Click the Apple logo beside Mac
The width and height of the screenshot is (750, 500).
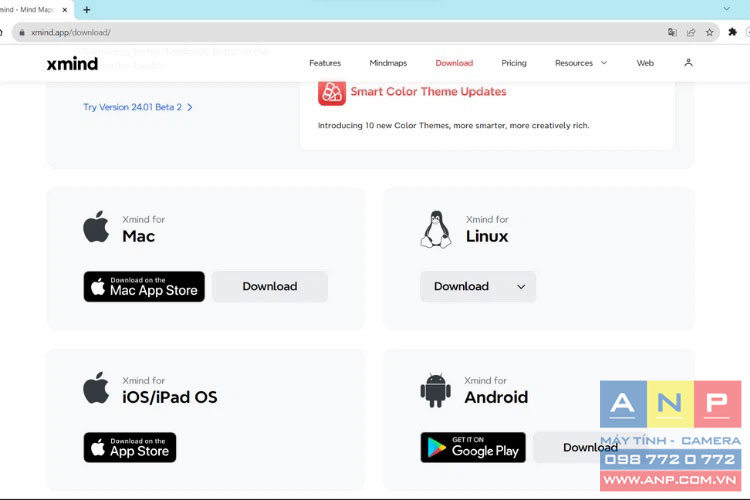click(96, 227)
